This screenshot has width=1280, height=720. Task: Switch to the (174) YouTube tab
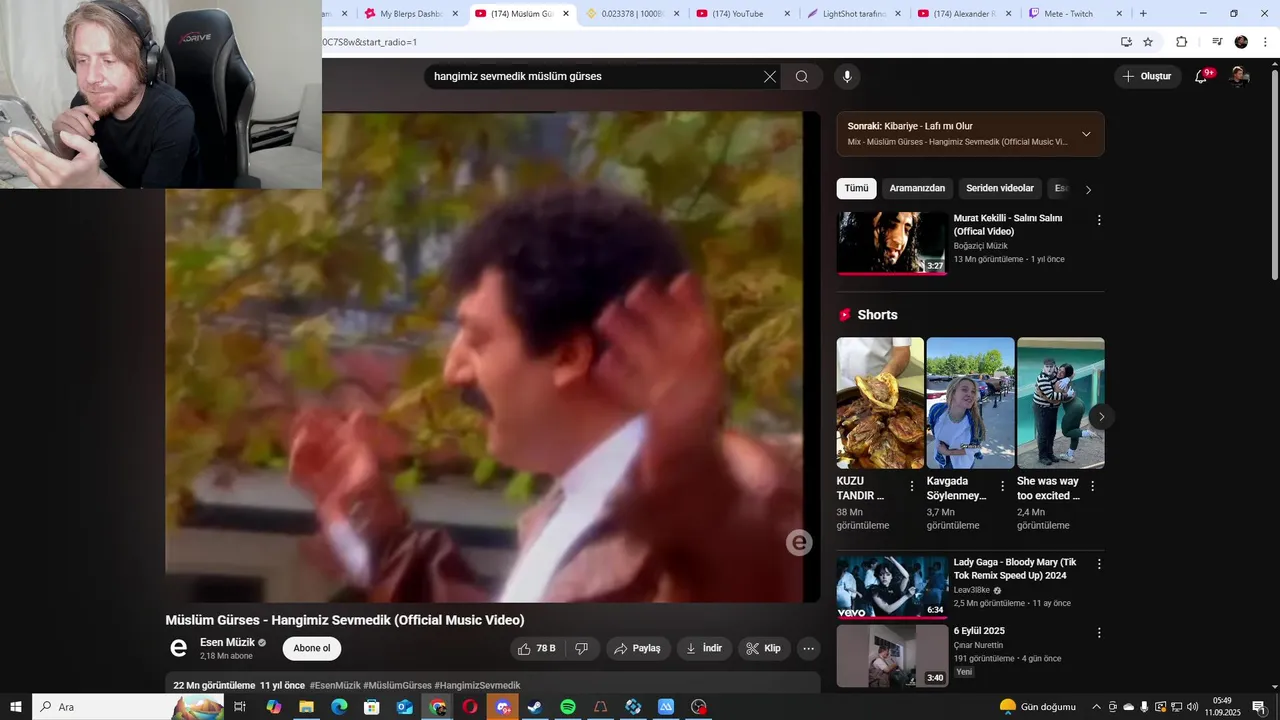click(x=741, y=13)
